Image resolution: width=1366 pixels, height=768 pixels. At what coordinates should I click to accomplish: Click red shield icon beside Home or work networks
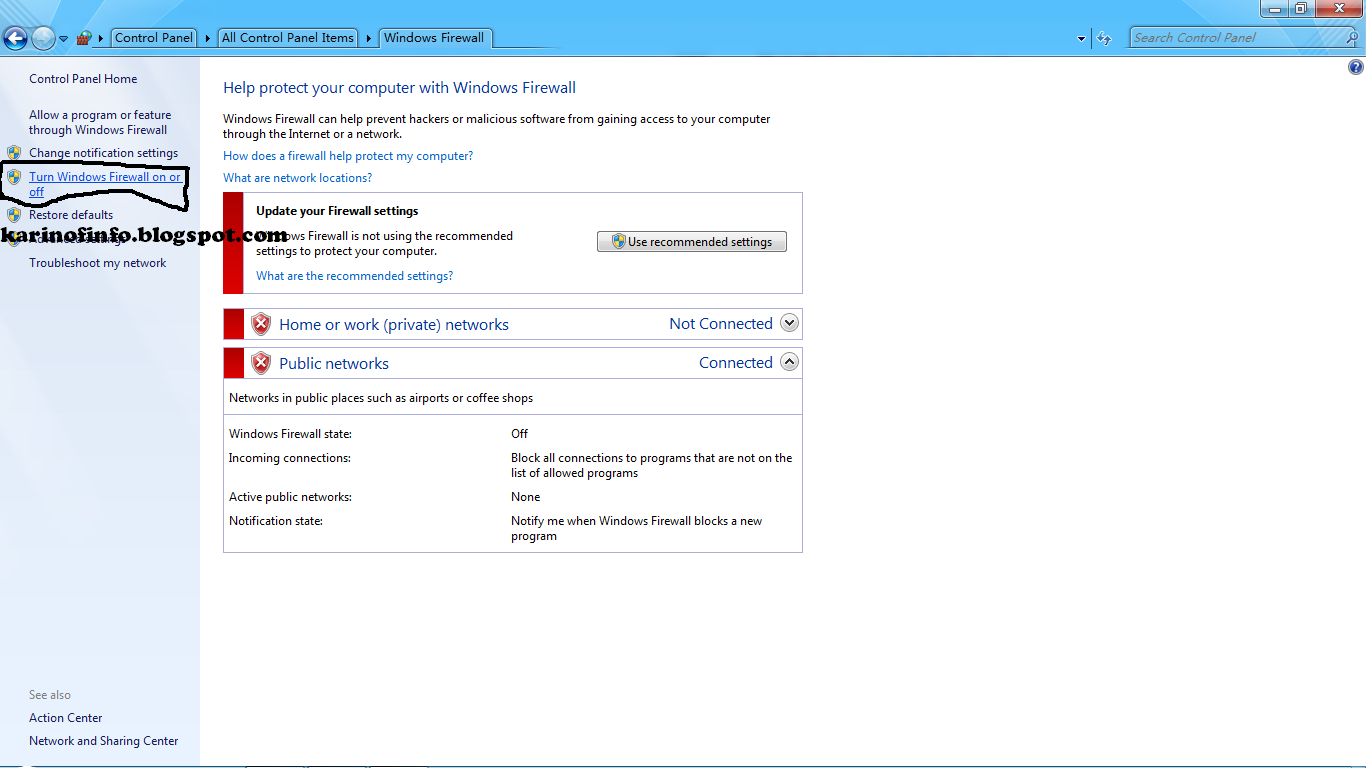[x=261, y=324]
